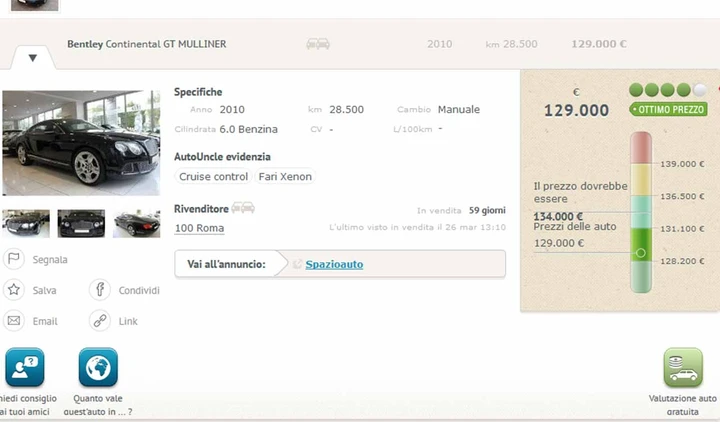Open Valutazione auto gratuita icon
720x422 pixels.
coord(683,367)
